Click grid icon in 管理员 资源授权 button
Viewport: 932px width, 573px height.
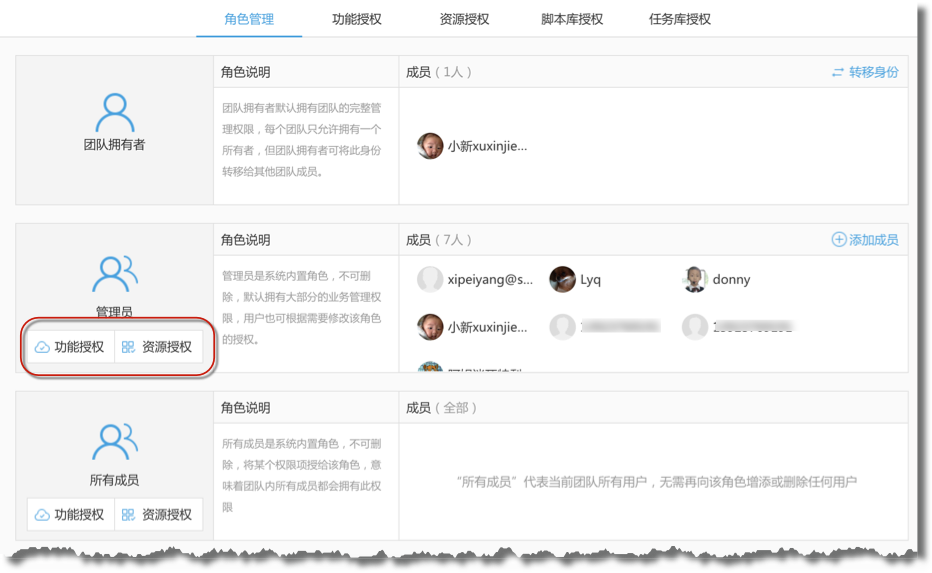[128, 347]
